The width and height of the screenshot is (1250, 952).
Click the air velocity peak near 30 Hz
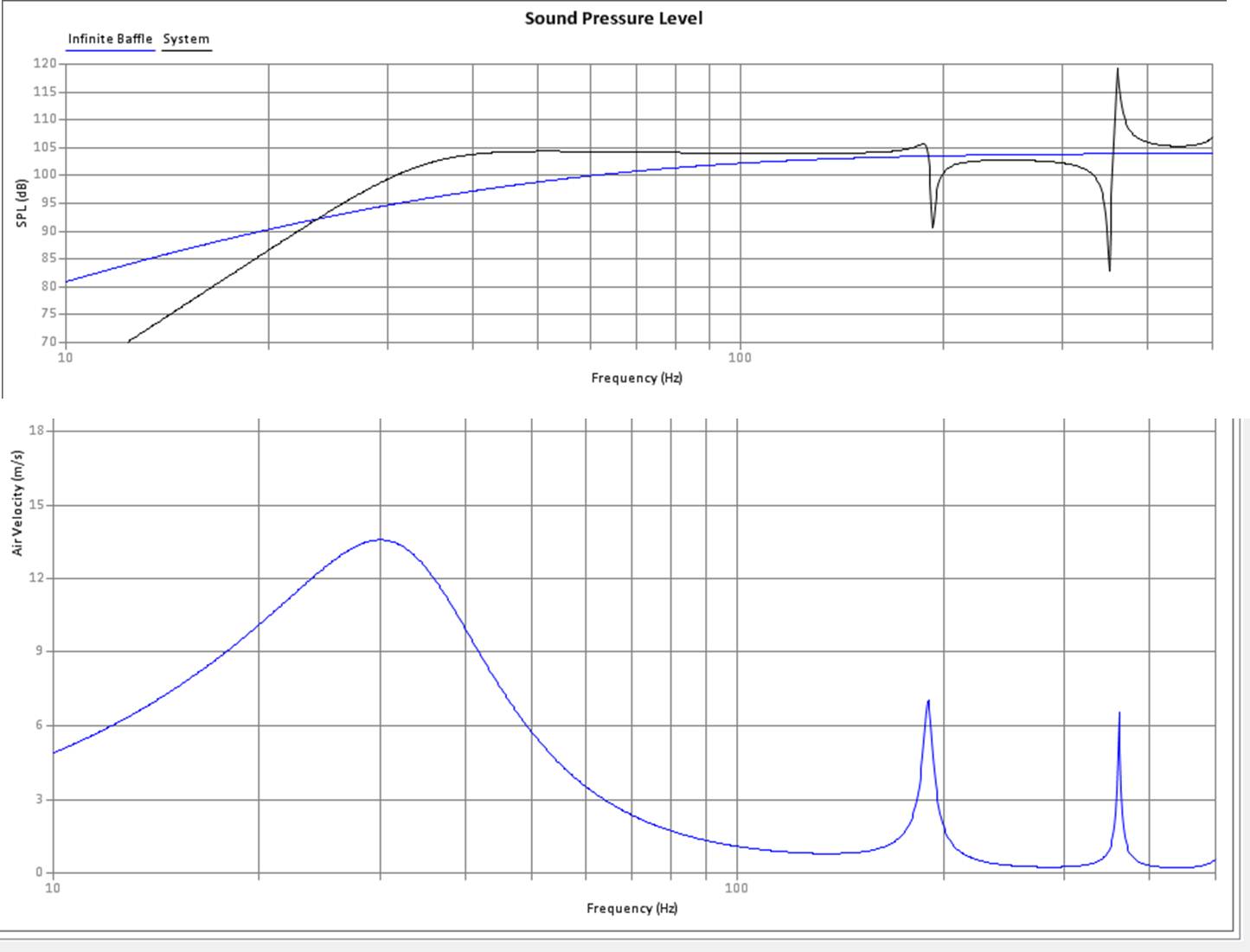point(381,540)
